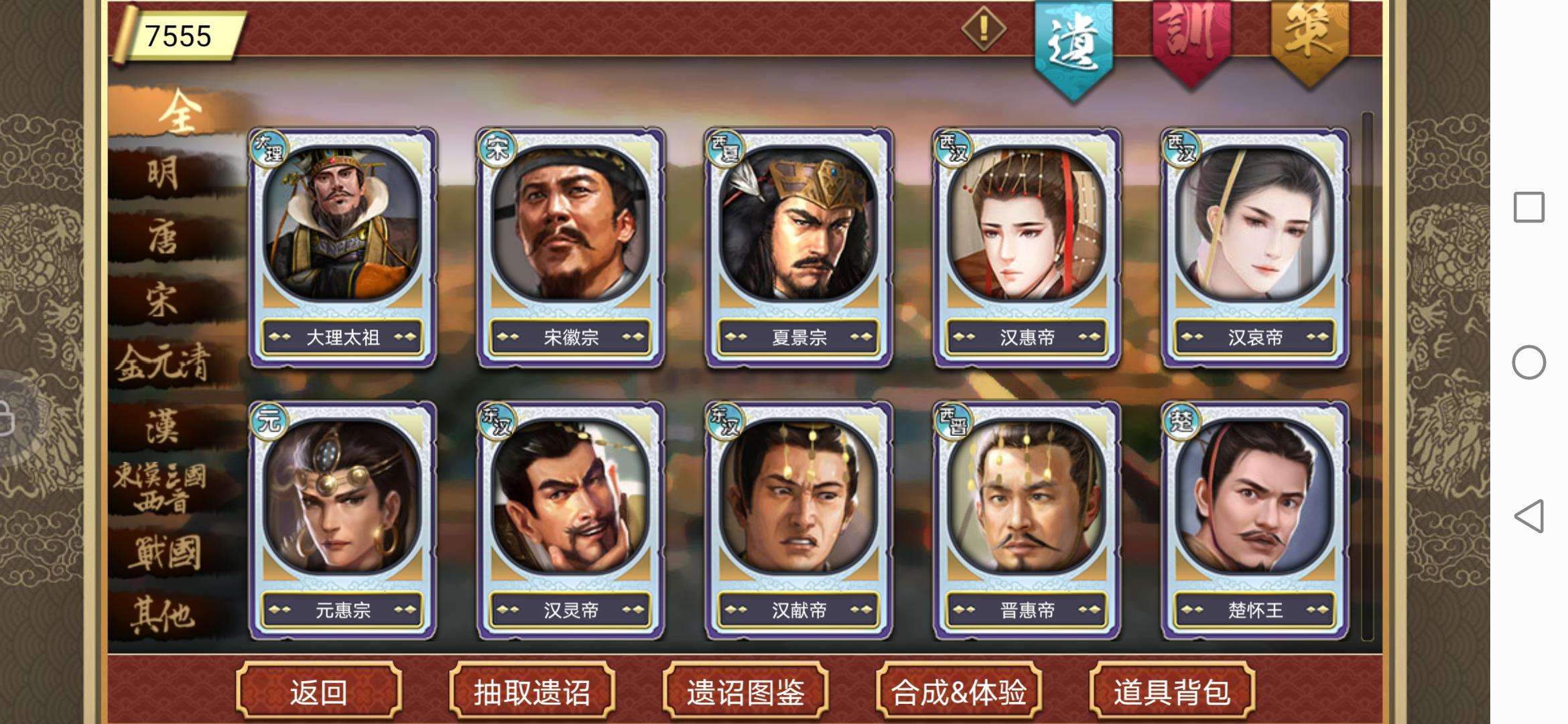Select the 汉献帝 emperor card
This screenshot has height=724, width=1568.
pos(798,520)
